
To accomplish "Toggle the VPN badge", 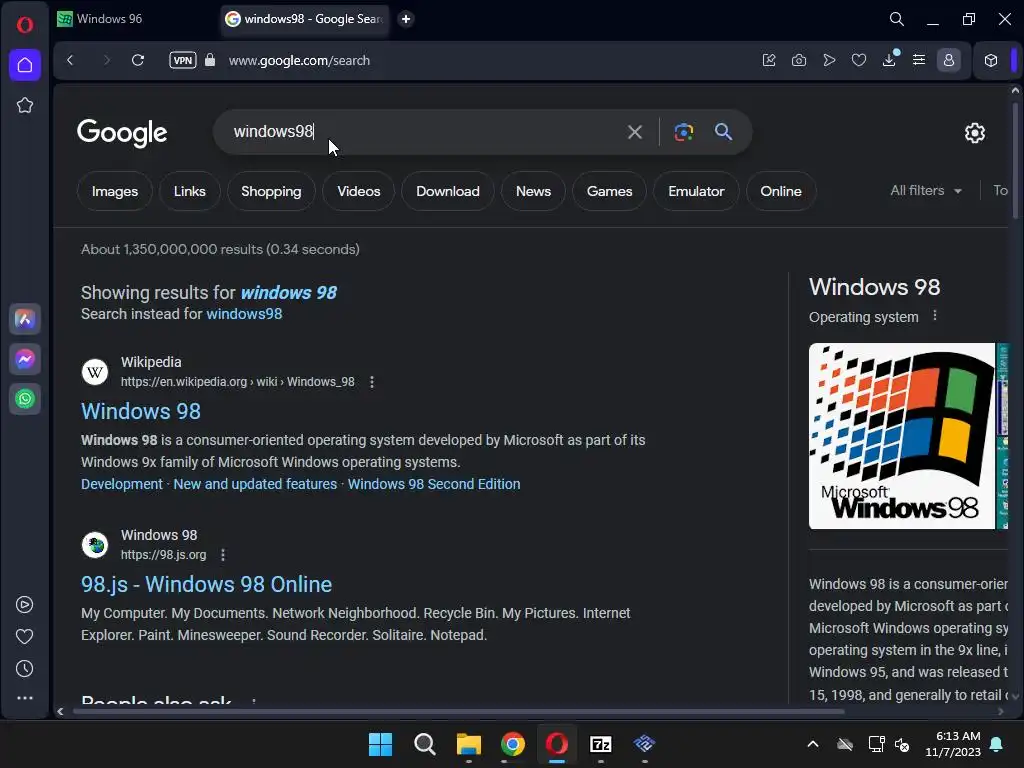I will pos(183,60).
